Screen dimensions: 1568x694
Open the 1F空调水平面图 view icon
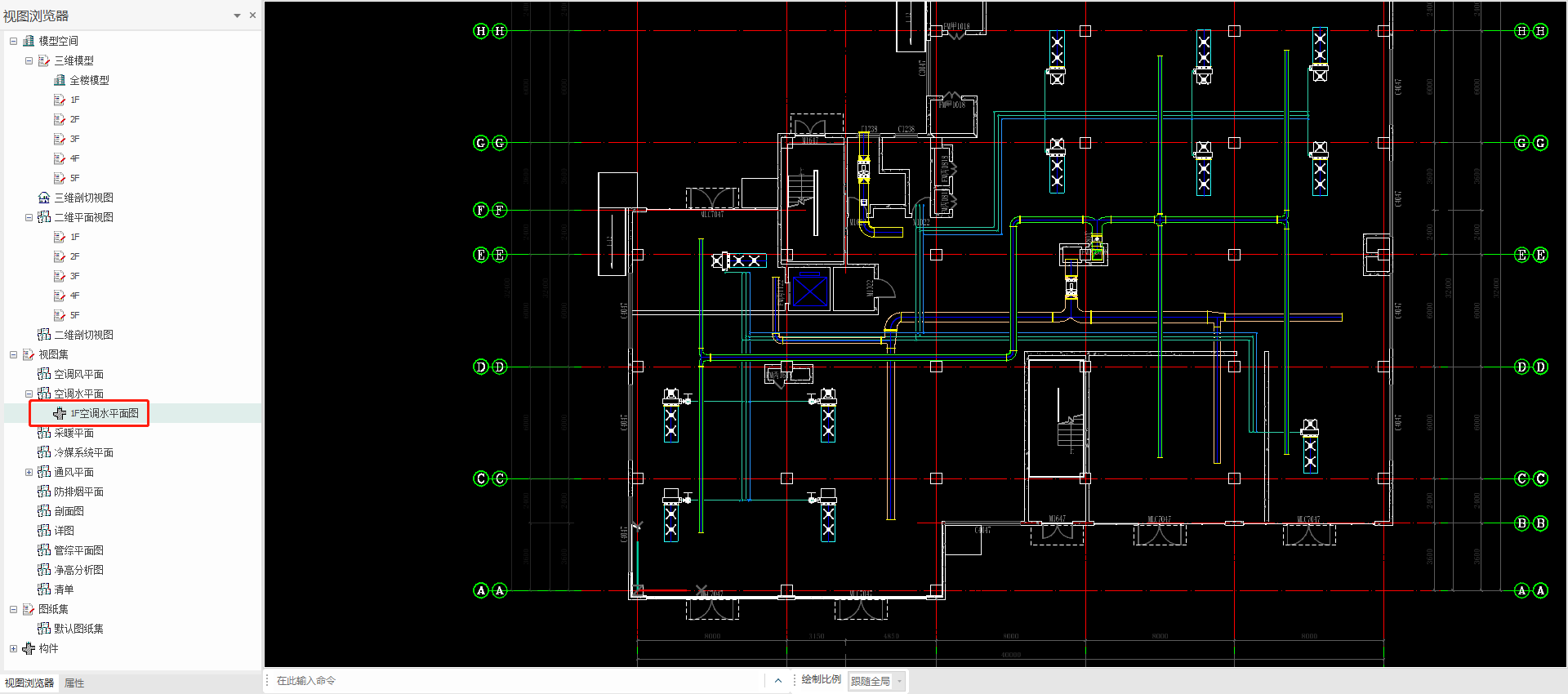tap(60, 413)
